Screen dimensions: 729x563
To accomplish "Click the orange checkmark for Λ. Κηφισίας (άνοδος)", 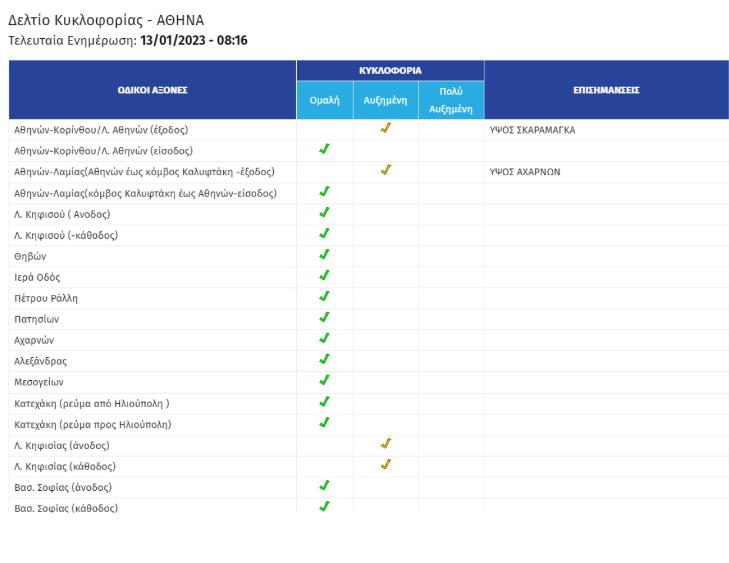I will [x=386, y=444].
